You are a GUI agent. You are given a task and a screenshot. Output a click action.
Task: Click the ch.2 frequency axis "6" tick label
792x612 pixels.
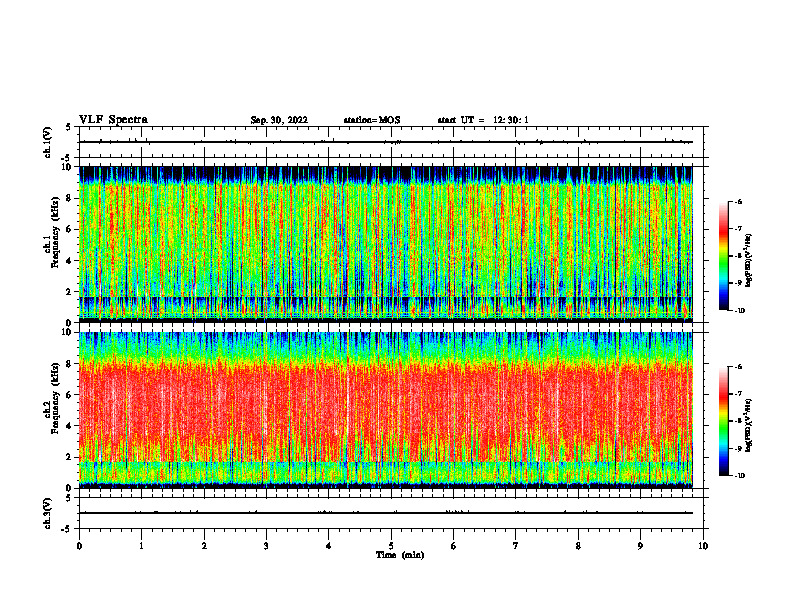pyautogui.click(x=69, y=395)
